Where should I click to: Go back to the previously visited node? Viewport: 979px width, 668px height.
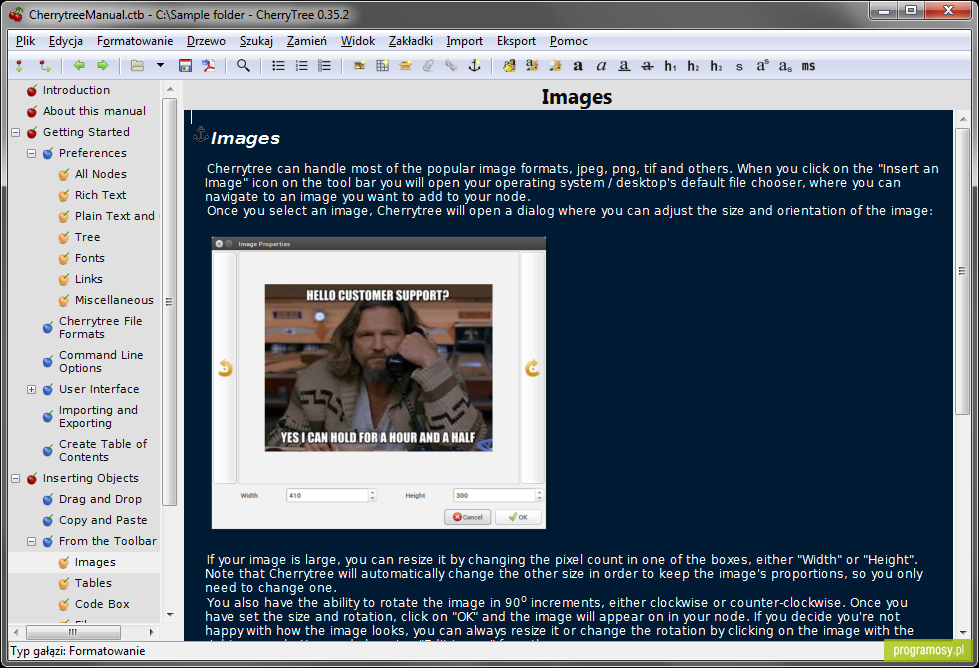[x=79, y=66]
